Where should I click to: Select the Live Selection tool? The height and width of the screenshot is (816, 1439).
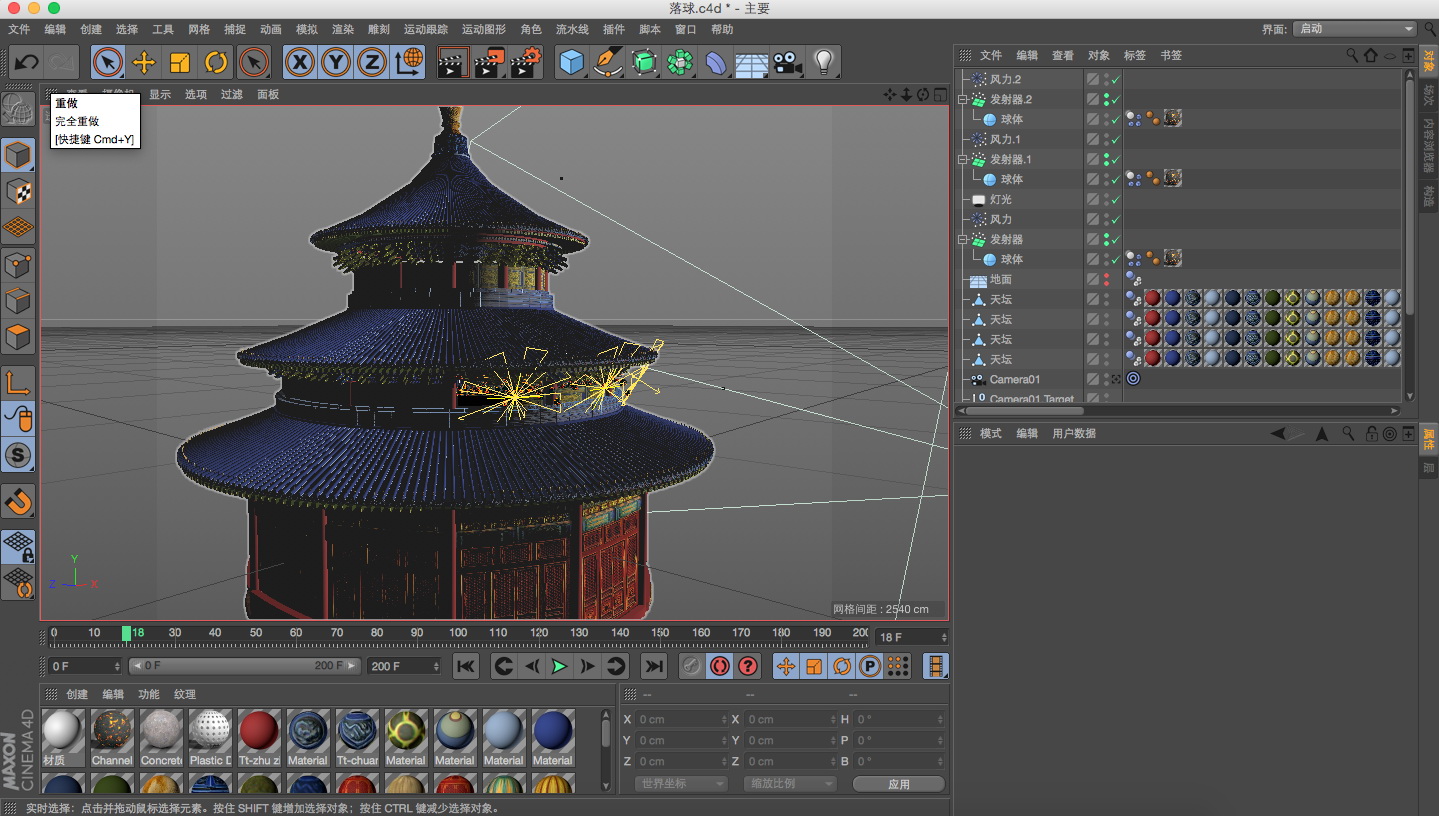pyautogui.click(x=108, y=63)
